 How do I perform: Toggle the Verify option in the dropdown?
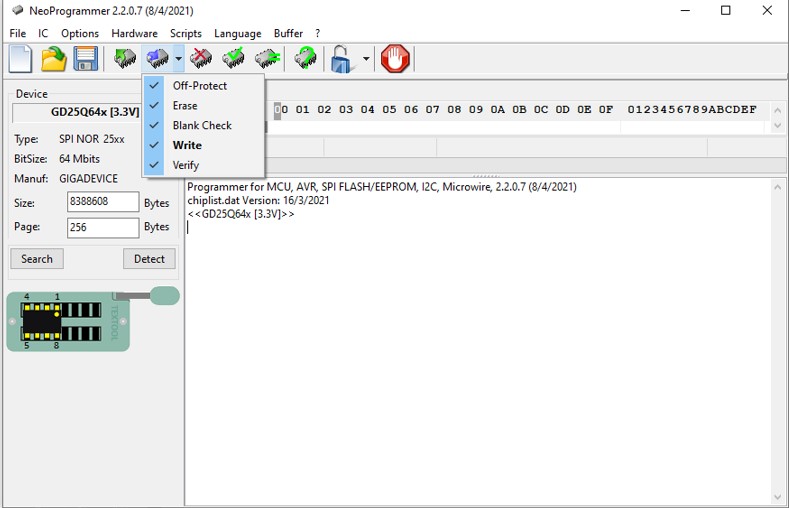coord(204,165)
